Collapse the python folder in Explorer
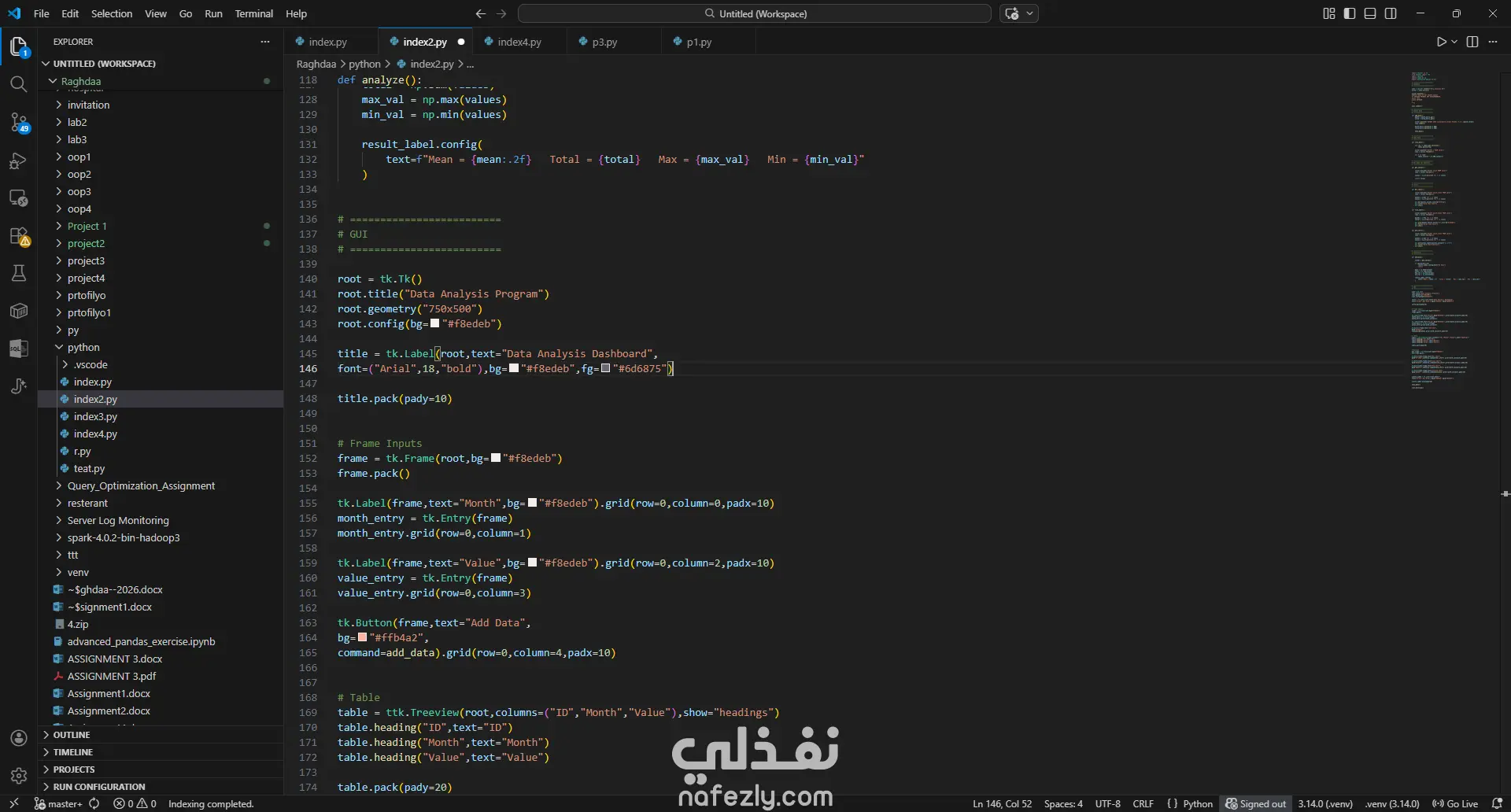Viewport: 1511px width, 812px height. (x=59, y=347)
